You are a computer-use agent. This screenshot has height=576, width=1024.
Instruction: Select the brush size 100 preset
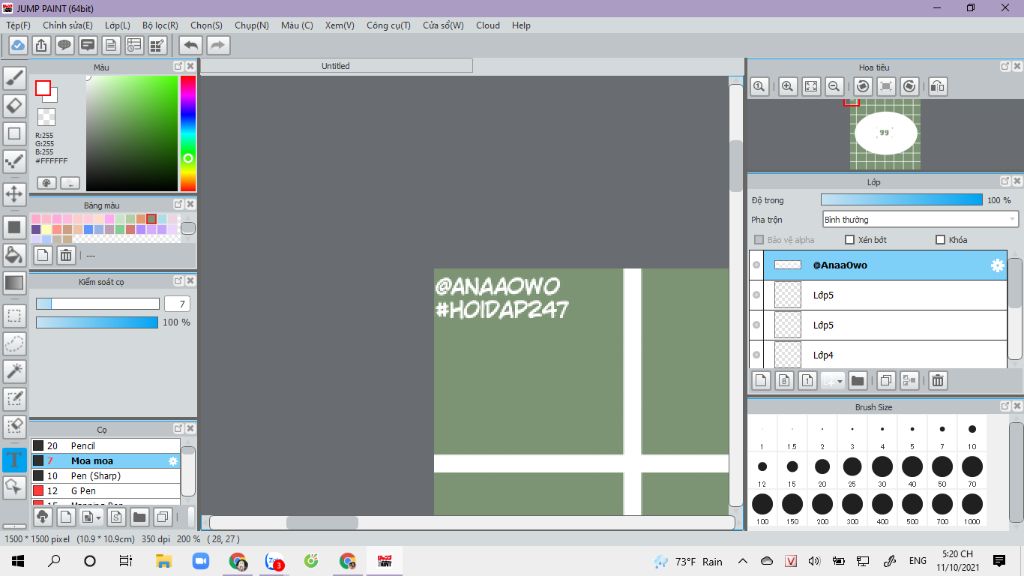pyautogui.click(x=762, y=504)
